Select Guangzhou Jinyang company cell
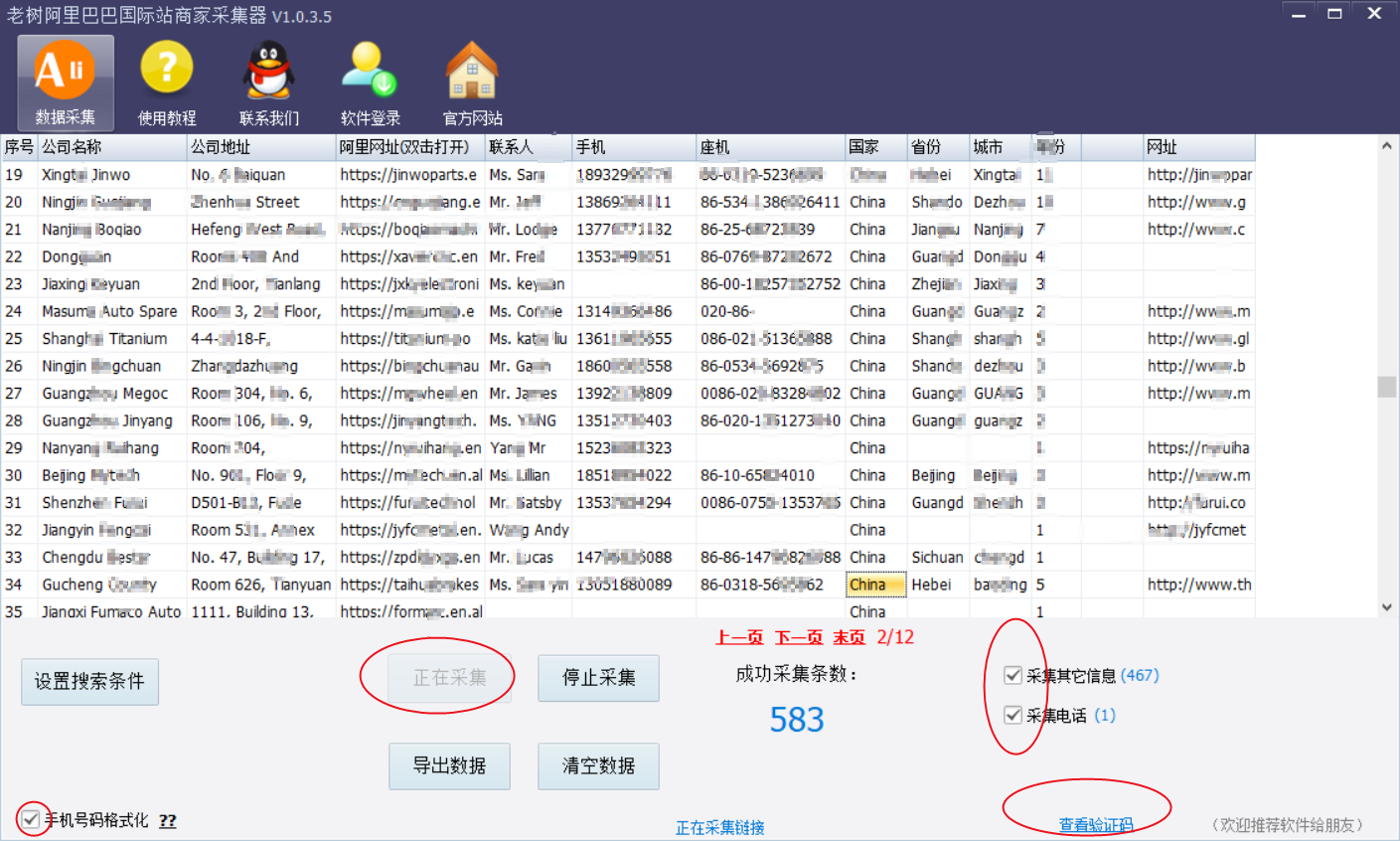The height and width of the screenshot is (841, 1400). (x=112, y=420)
